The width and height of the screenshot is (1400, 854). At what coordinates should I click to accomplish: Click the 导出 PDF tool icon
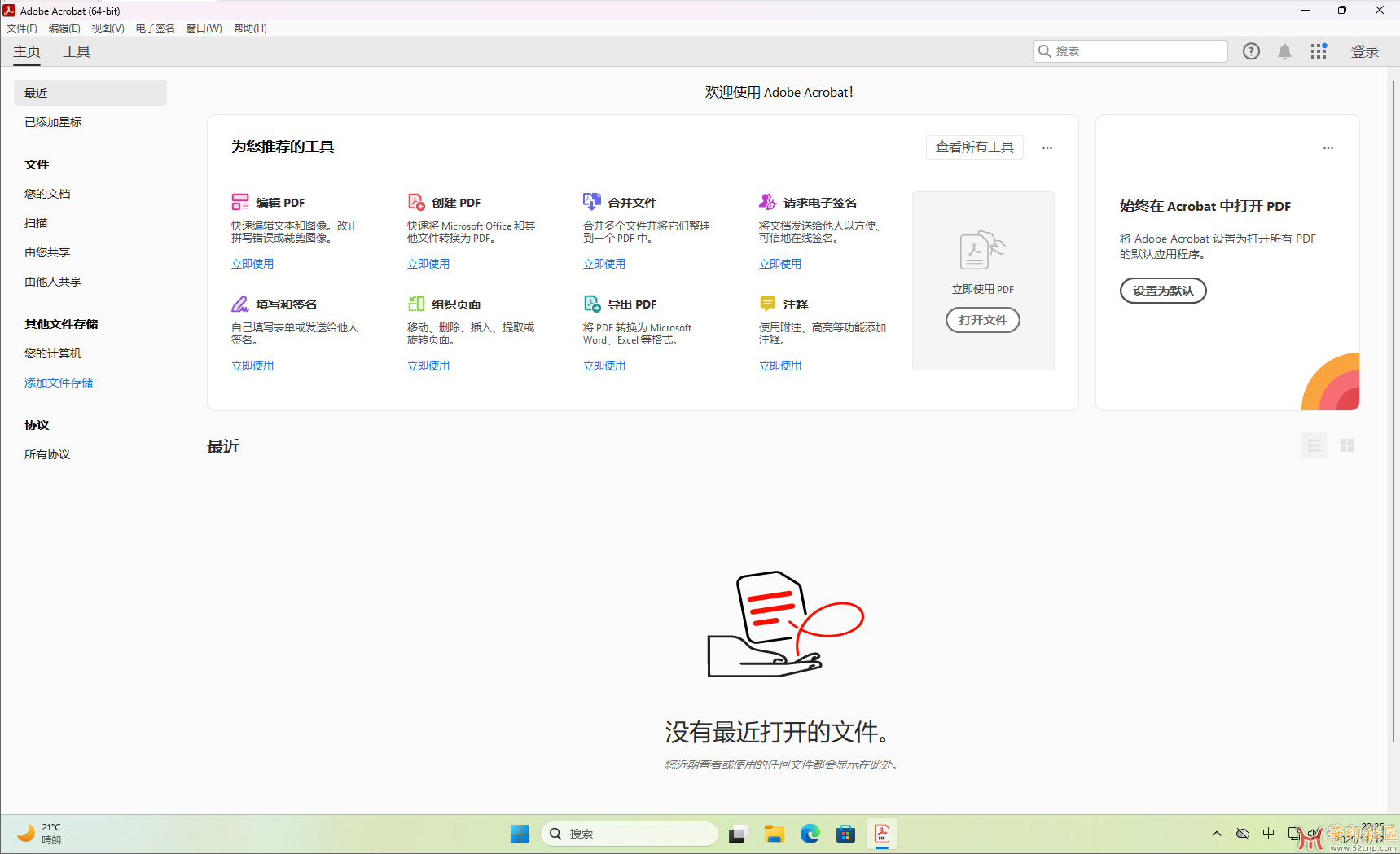[592, 303]
